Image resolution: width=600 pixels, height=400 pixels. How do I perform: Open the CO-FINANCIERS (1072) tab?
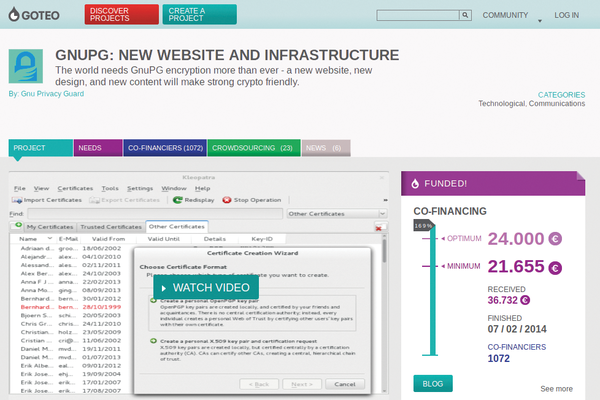click(x=165, y=148)
